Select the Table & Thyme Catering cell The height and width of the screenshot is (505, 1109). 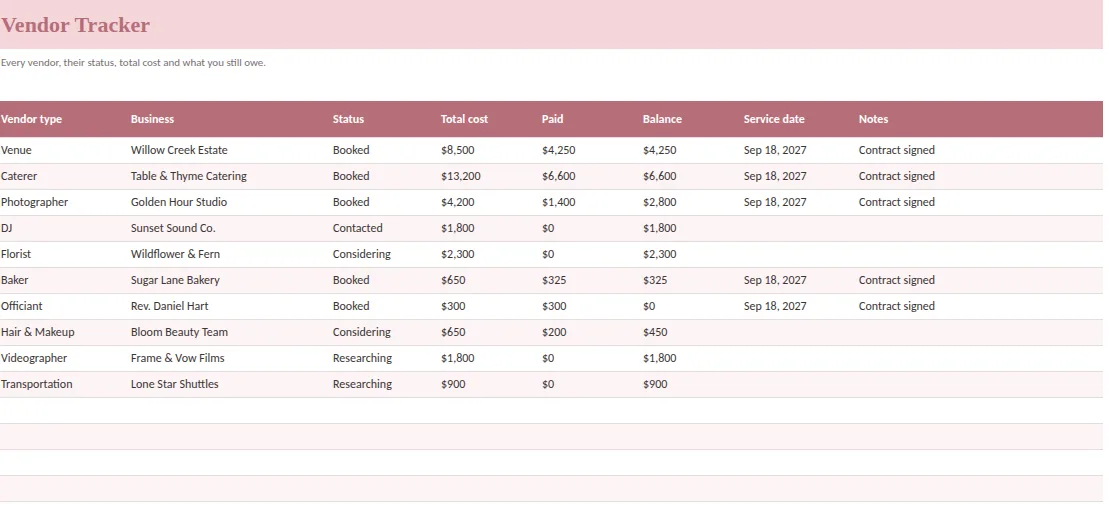189,176
